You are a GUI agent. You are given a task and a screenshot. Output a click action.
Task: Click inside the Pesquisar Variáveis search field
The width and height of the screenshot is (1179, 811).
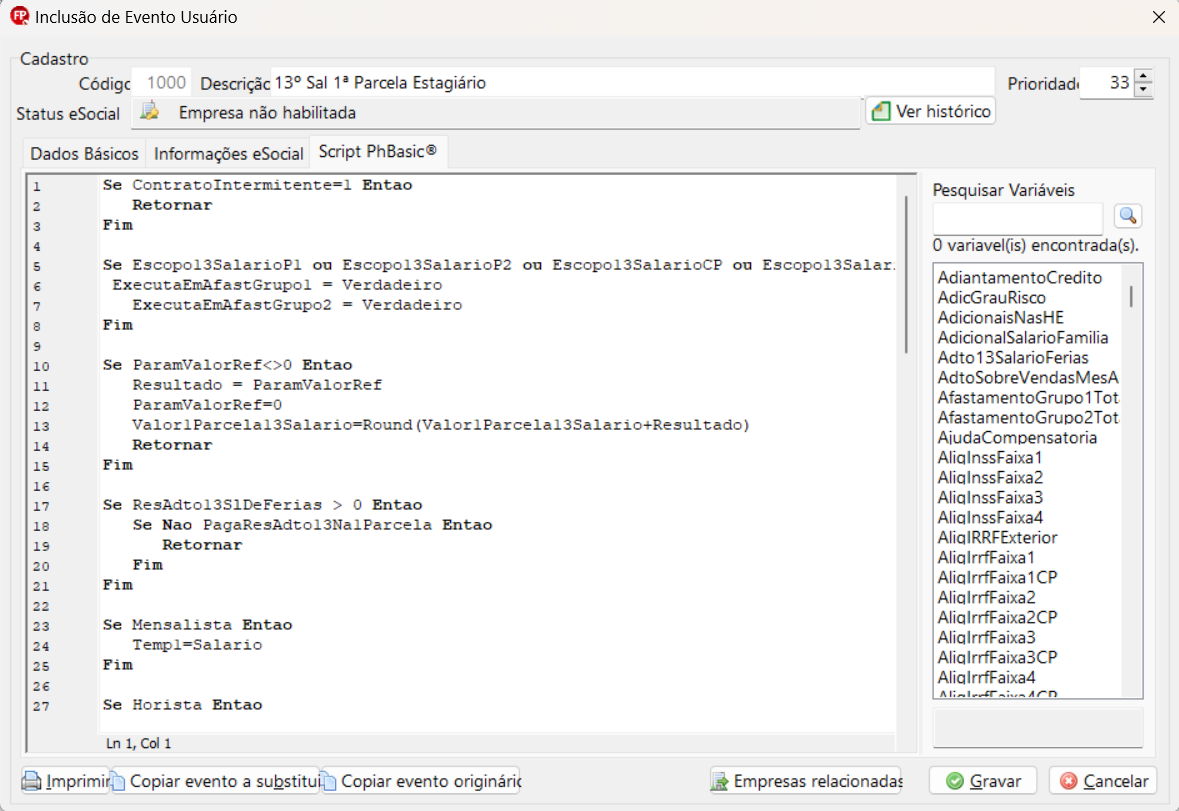1017,218
